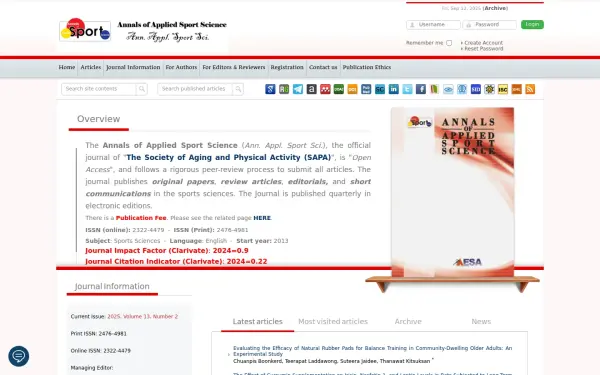Screen dimensions: 600x375
Task: Click the Journal Citation Indicator line
Action: click(x=176, y=261)
